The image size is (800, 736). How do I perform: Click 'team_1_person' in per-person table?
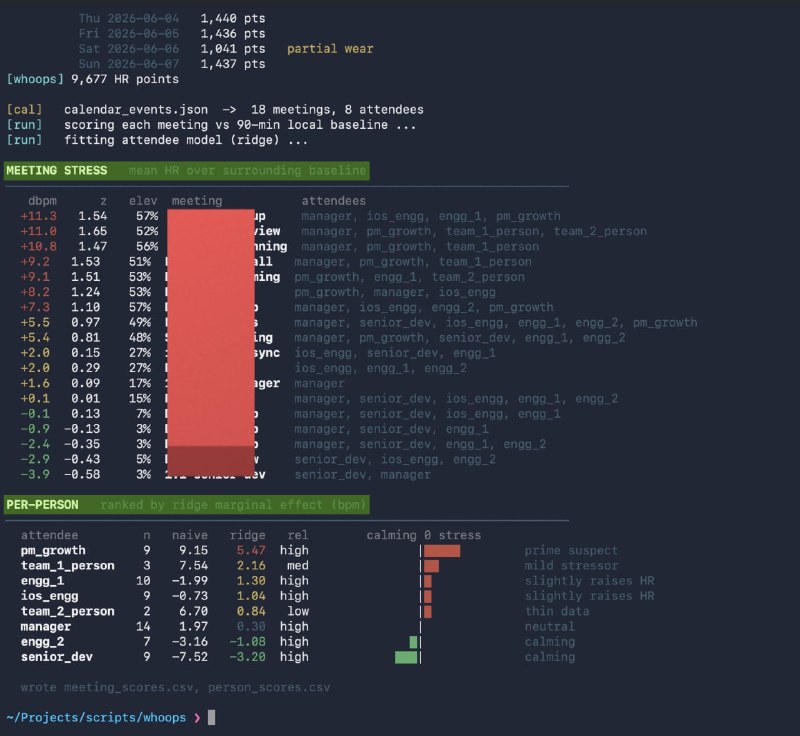67,566
